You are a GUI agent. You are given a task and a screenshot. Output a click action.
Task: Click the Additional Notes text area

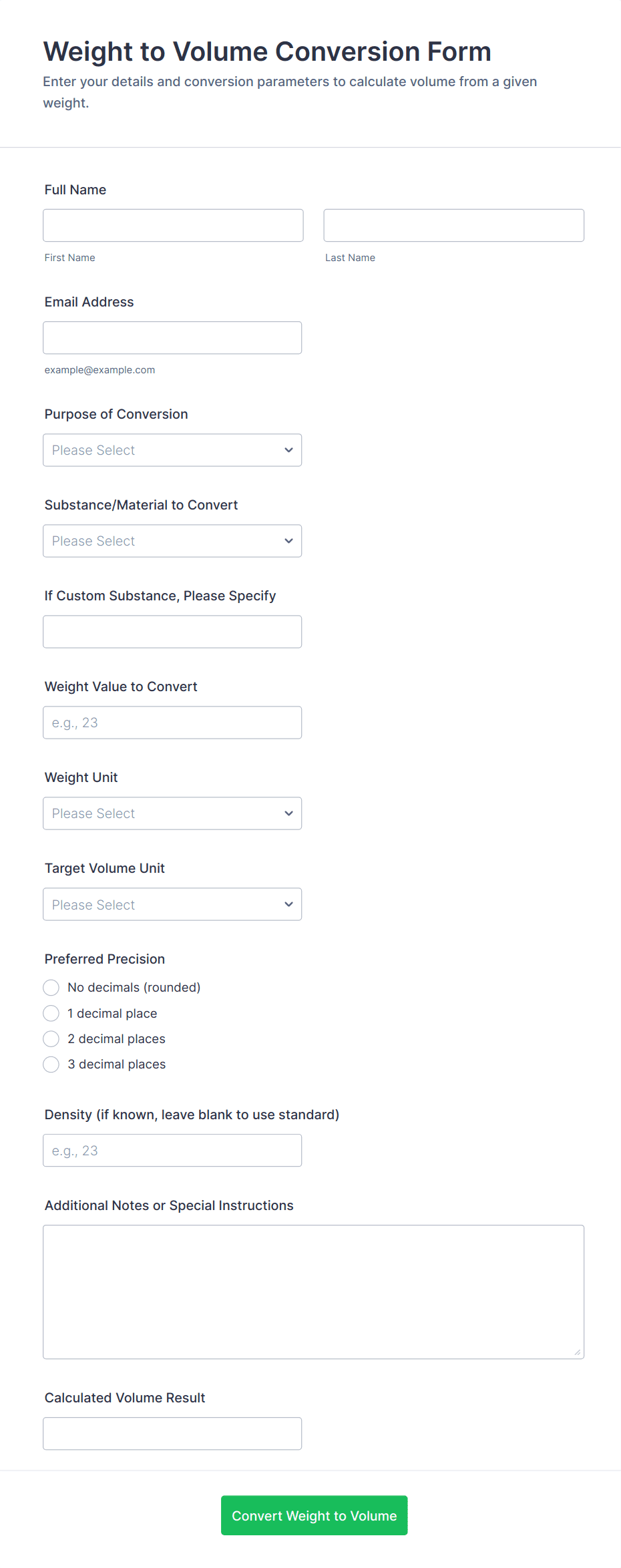coord(313,1292)
